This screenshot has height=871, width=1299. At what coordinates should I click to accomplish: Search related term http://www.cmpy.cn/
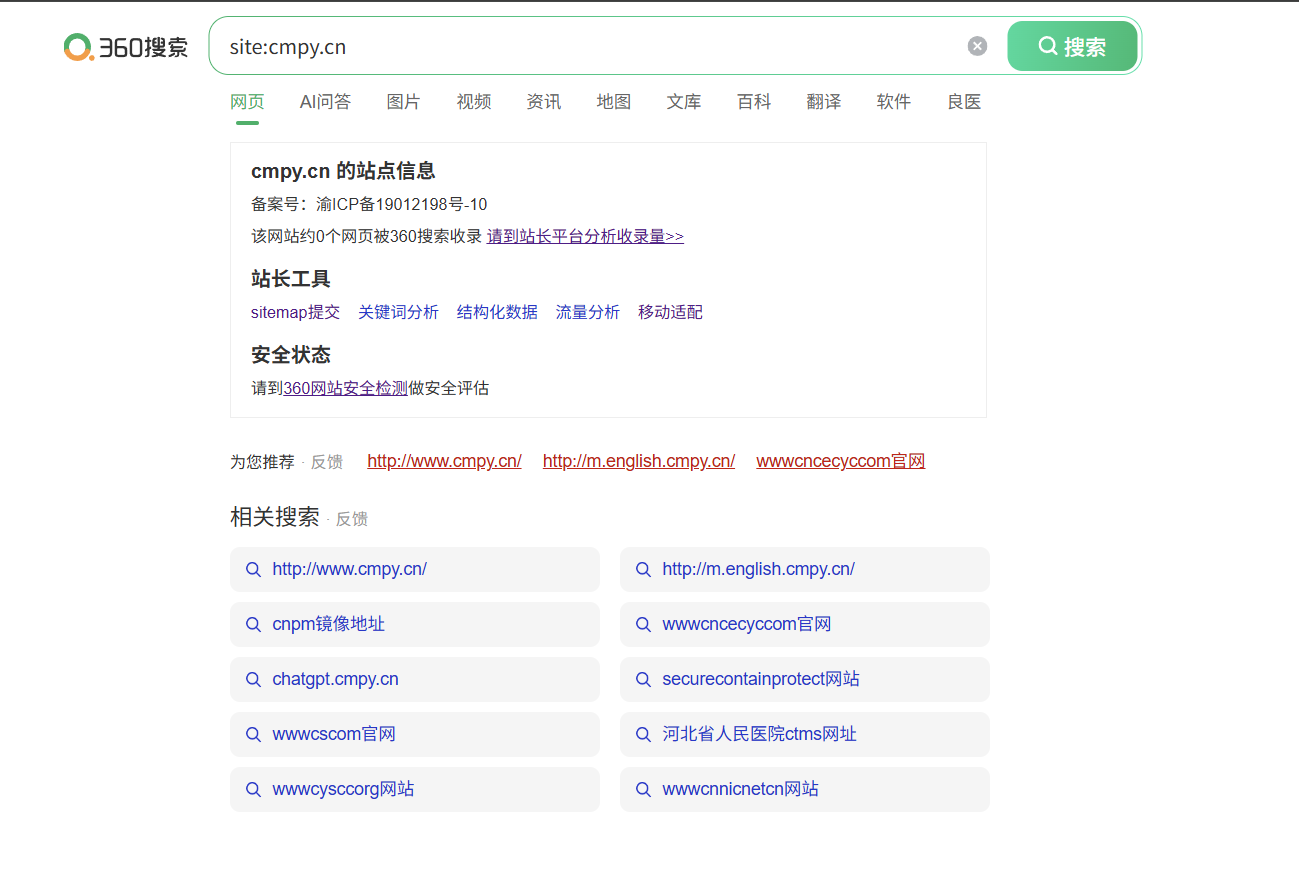(415, 569)
